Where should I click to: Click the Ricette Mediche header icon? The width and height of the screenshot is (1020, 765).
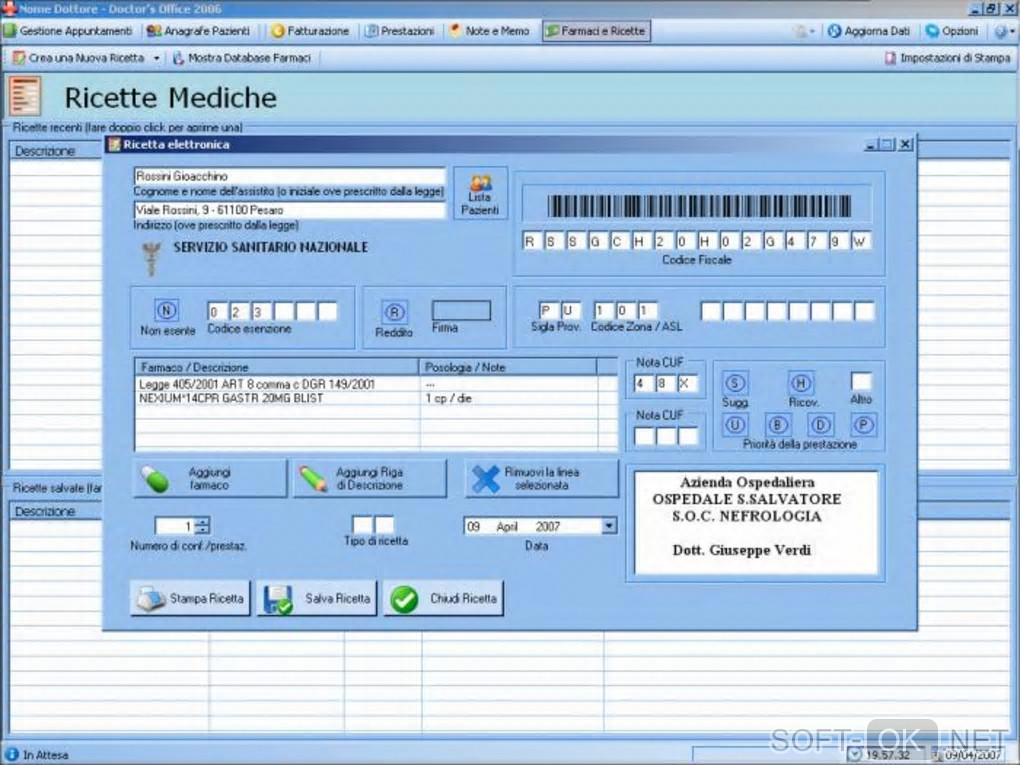pyautogui.click(x=25, y=96)
